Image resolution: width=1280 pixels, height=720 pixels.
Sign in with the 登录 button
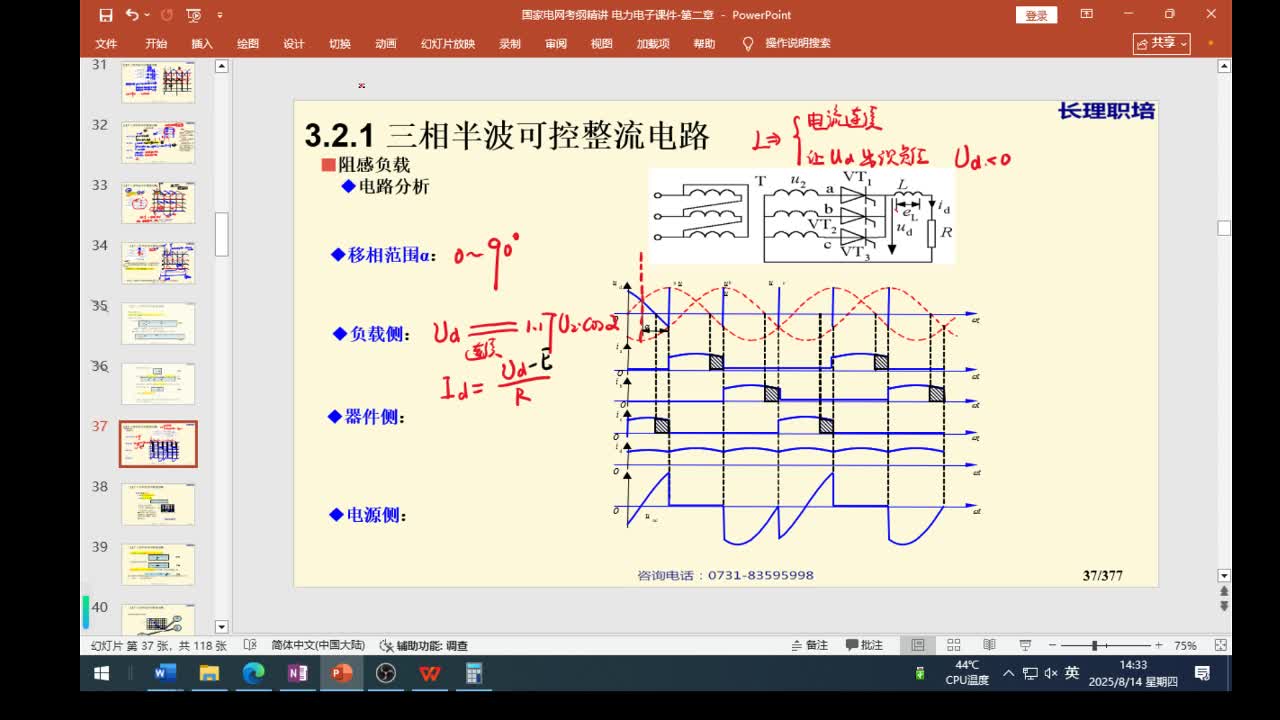pos(1036,15)
